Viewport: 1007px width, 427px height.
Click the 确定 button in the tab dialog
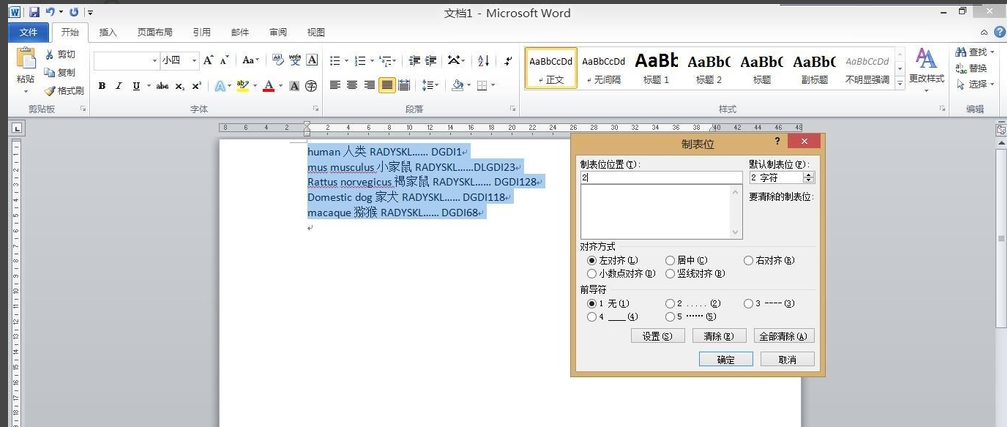pos(725,359)
